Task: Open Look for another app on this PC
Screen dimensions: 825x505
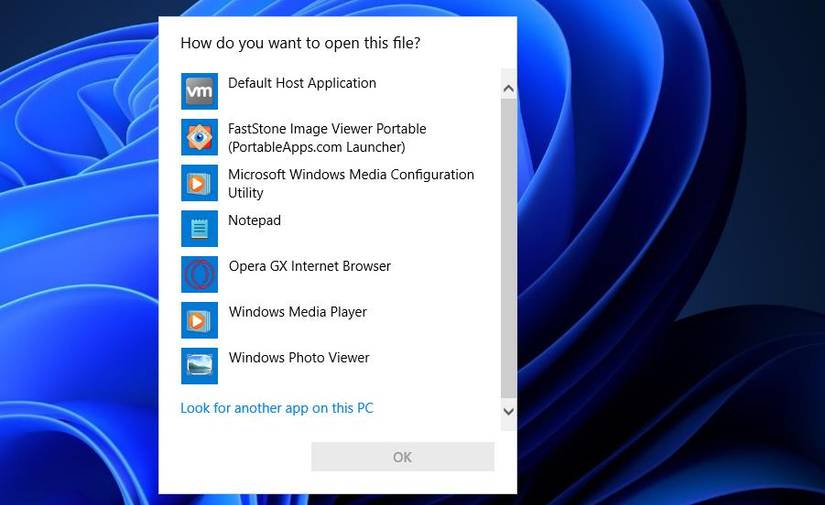Action: [277, 408]
